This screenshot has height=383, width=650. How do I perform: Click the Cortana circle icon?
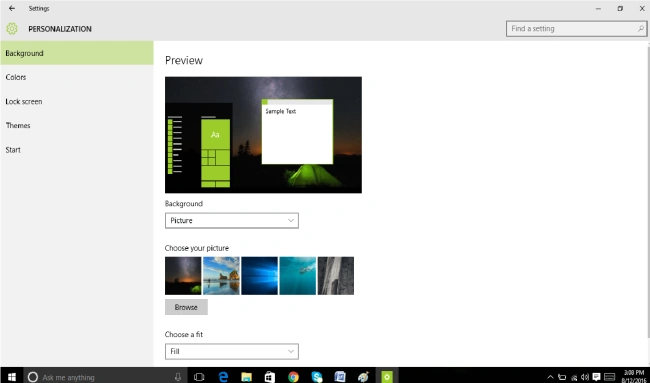(x=33, y=377)
